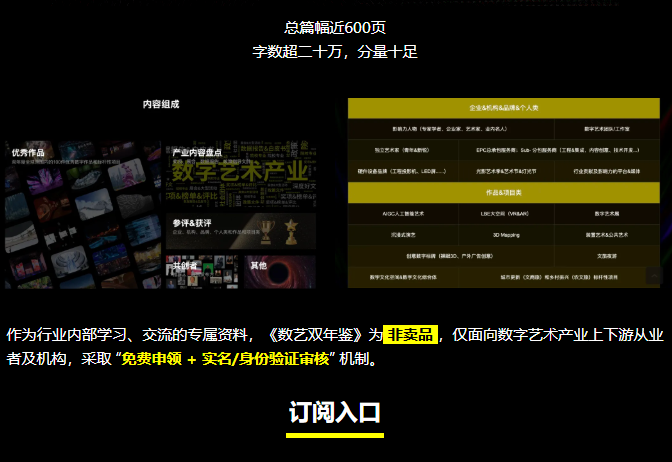This screenshot has height=462, width=672.
Task: Click the highlighted 非卖品 label
Action: coord(410,335)
